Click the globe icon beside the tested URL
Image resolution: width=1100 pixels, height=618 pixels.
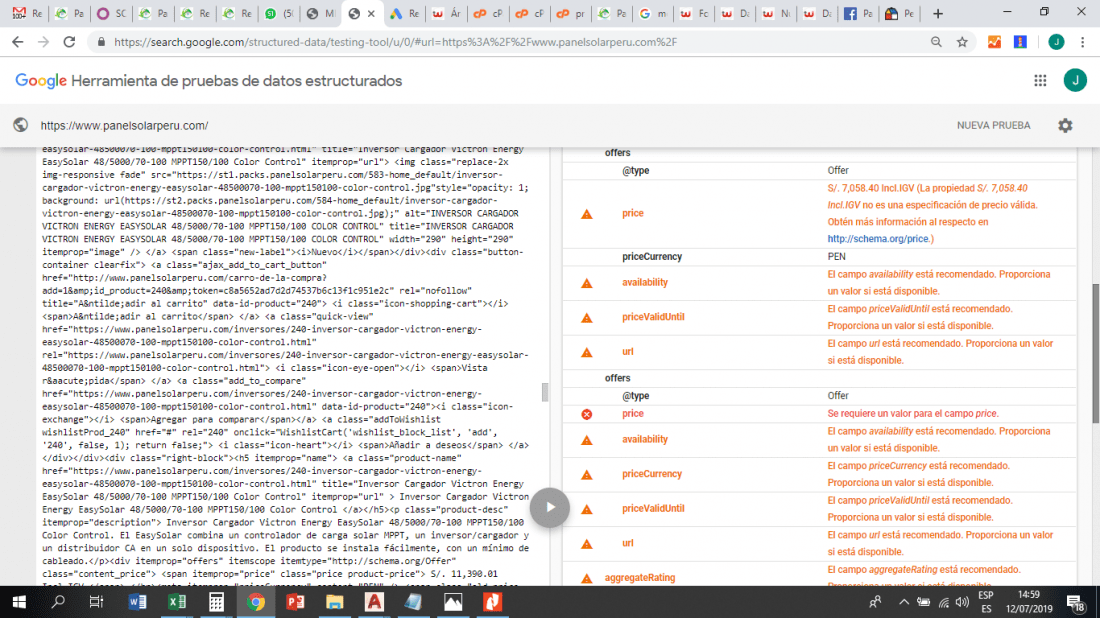(20, 125)
